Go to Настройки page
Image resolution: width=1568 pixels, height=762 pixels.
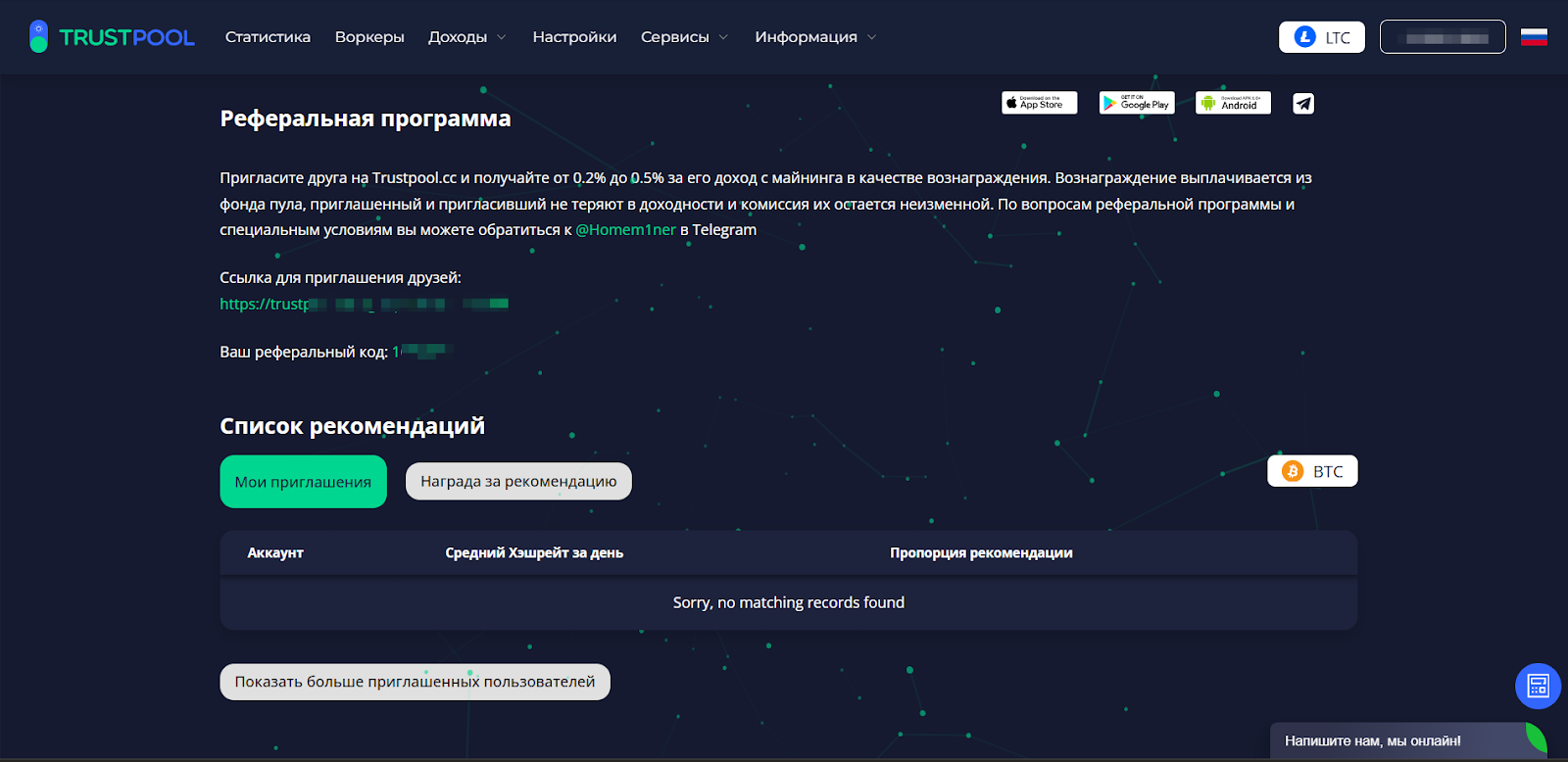[x=574, y=37]
